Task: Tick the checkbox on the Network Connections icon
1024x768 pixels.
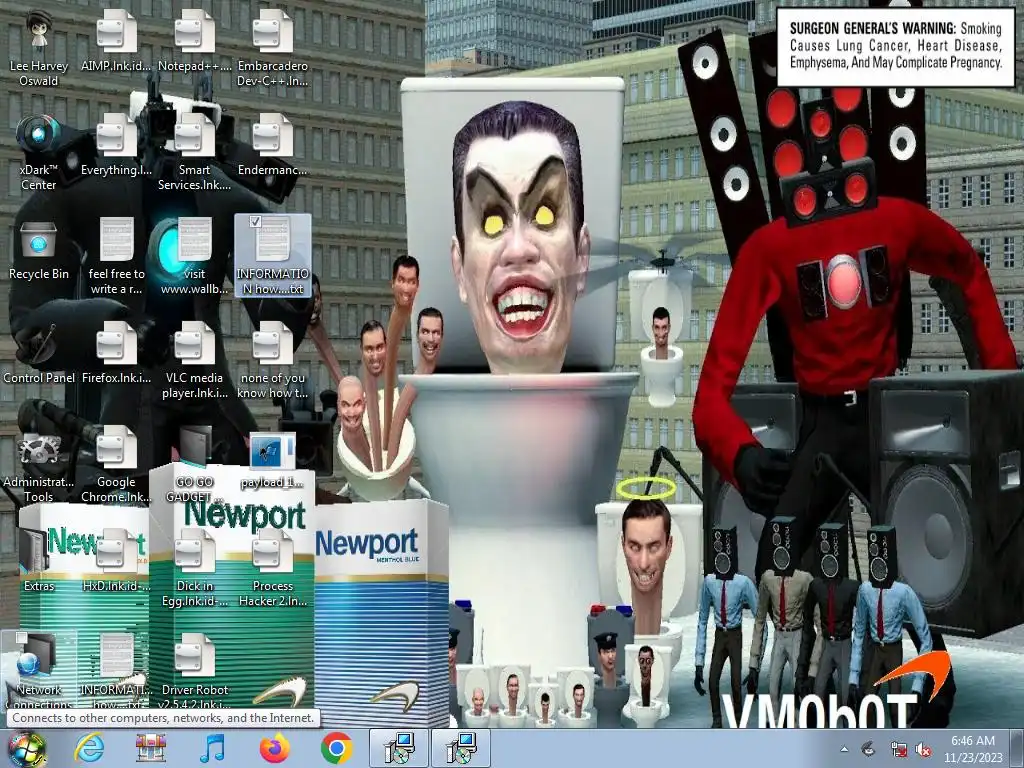Action: (21, 637)
